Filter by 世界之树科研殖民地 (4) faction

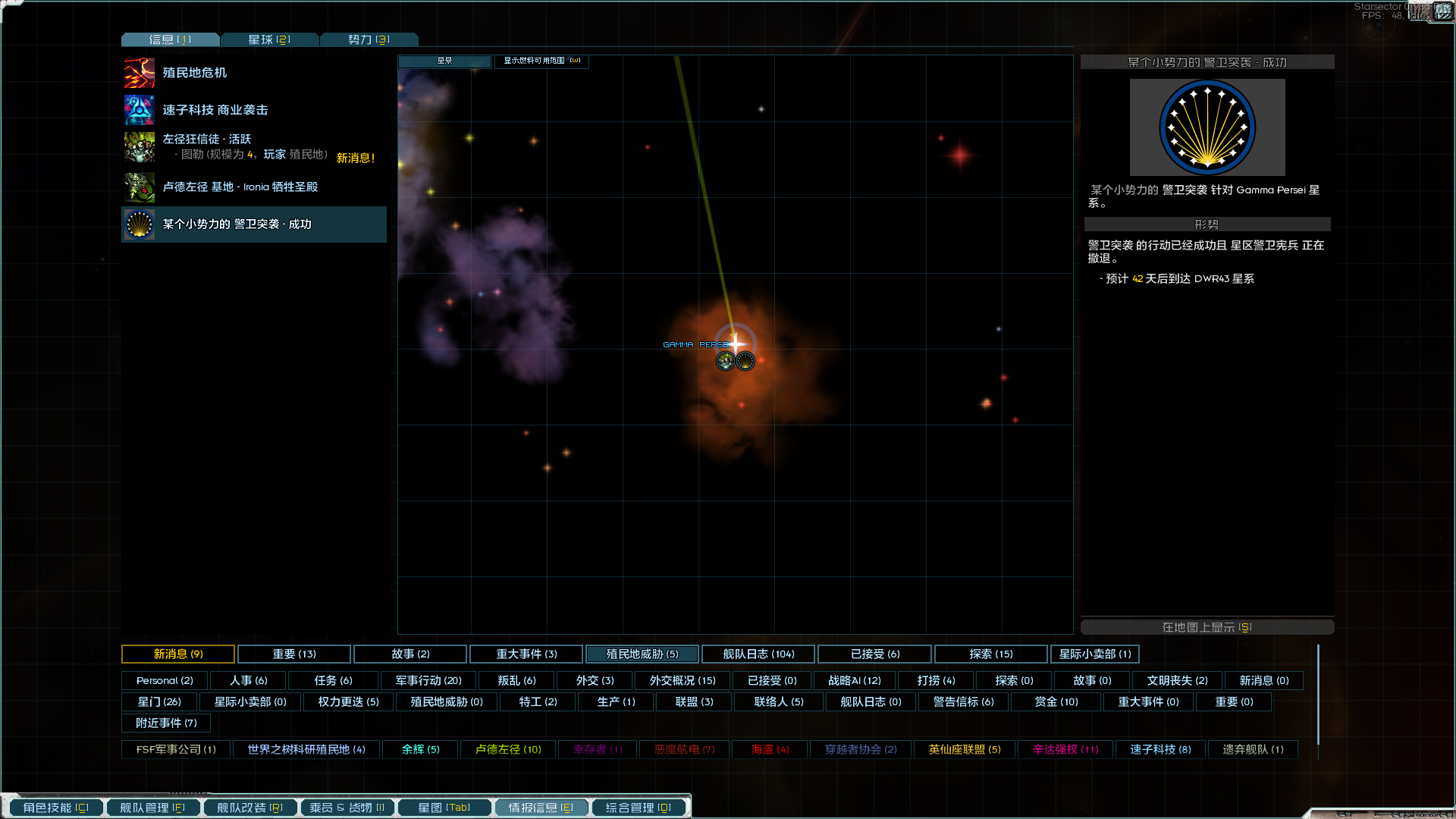(306, 749)
